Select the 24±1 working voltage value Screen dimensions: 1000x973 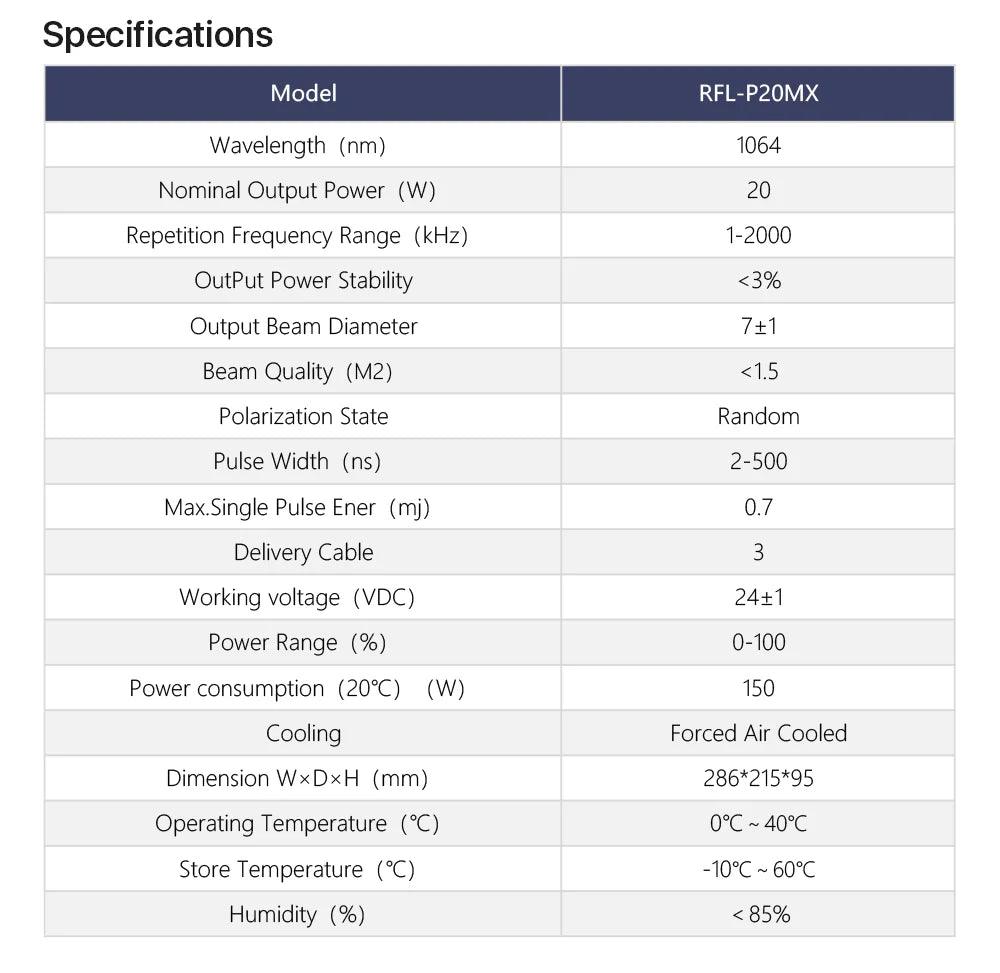pos(758,597)
